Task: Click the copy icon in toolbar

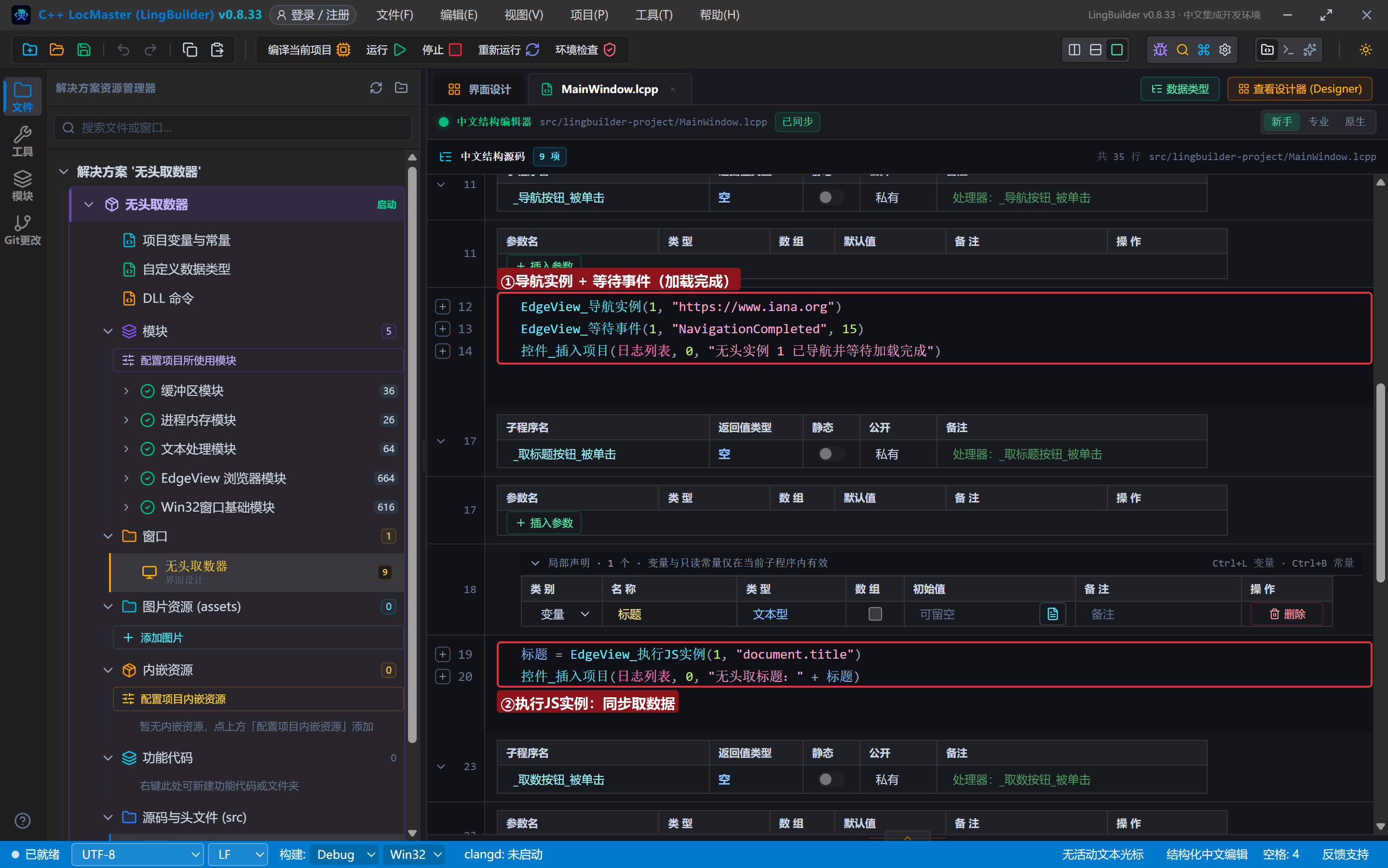Action: [x=190, y=50]
